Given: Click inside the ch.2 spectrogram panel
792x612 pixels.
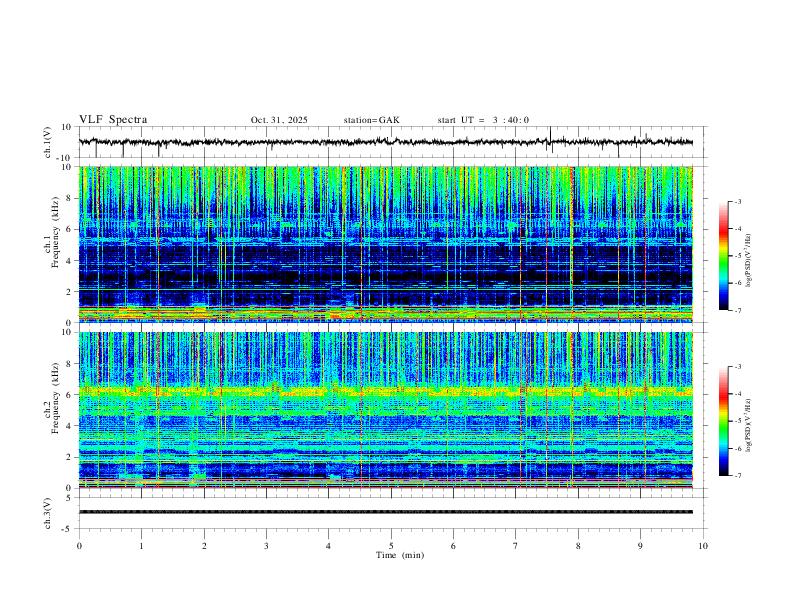Looking at the screenshot, I should tap(385, 410).
